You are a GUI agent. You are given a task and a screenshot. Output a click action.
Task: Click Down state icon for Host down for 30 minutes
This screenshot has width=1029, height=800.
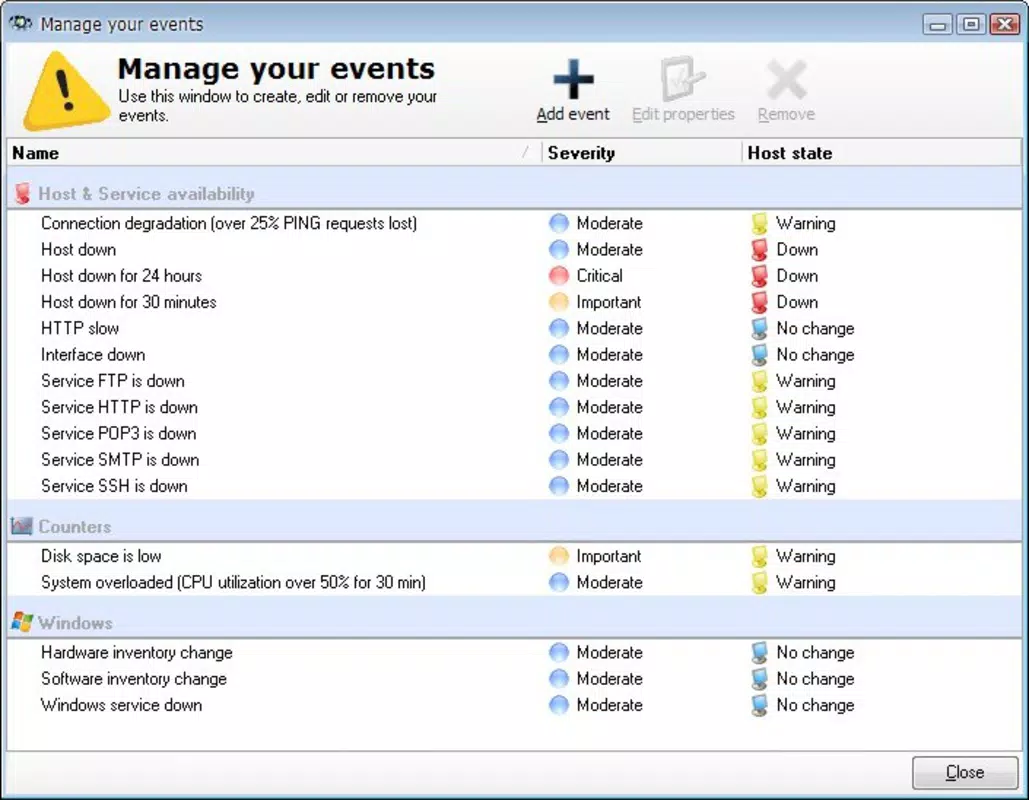759,302
